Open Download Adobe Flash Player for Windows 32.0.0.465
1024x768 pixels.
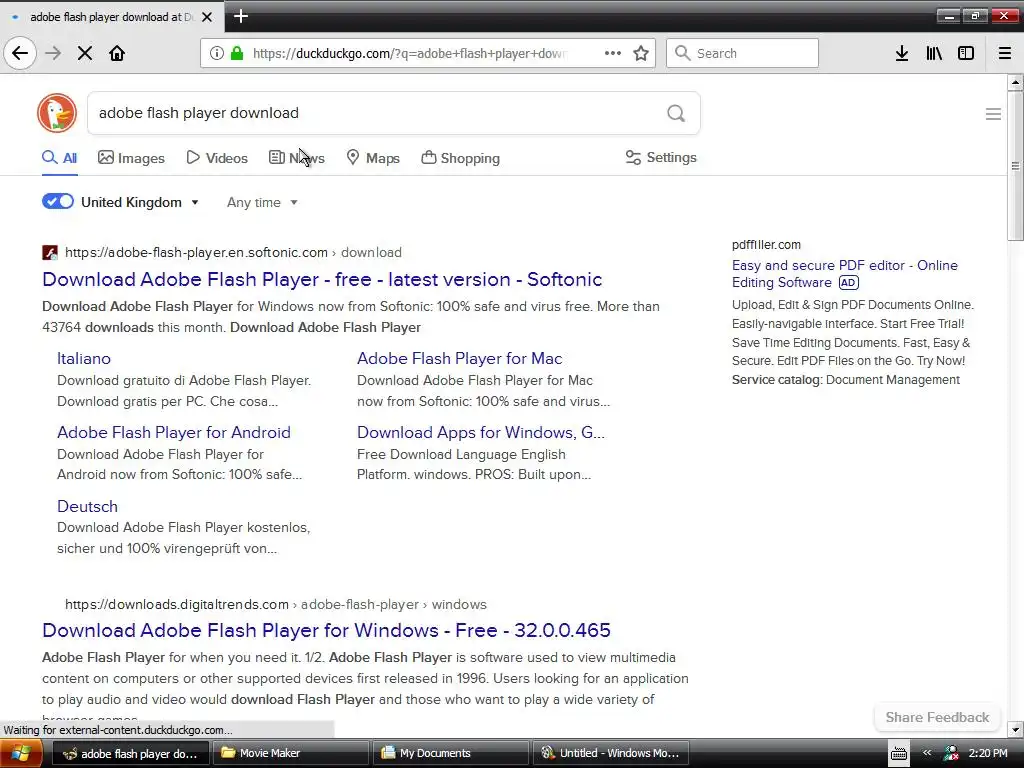pyautogui.click(x=327, y=630)
